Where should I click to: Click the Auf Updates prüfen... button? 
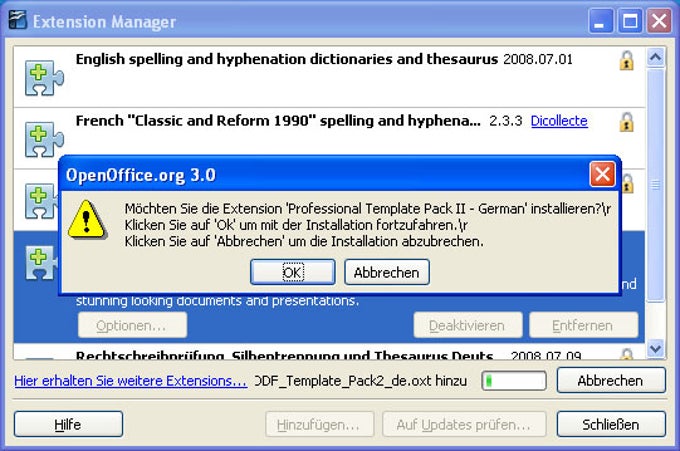coord(464,424)
